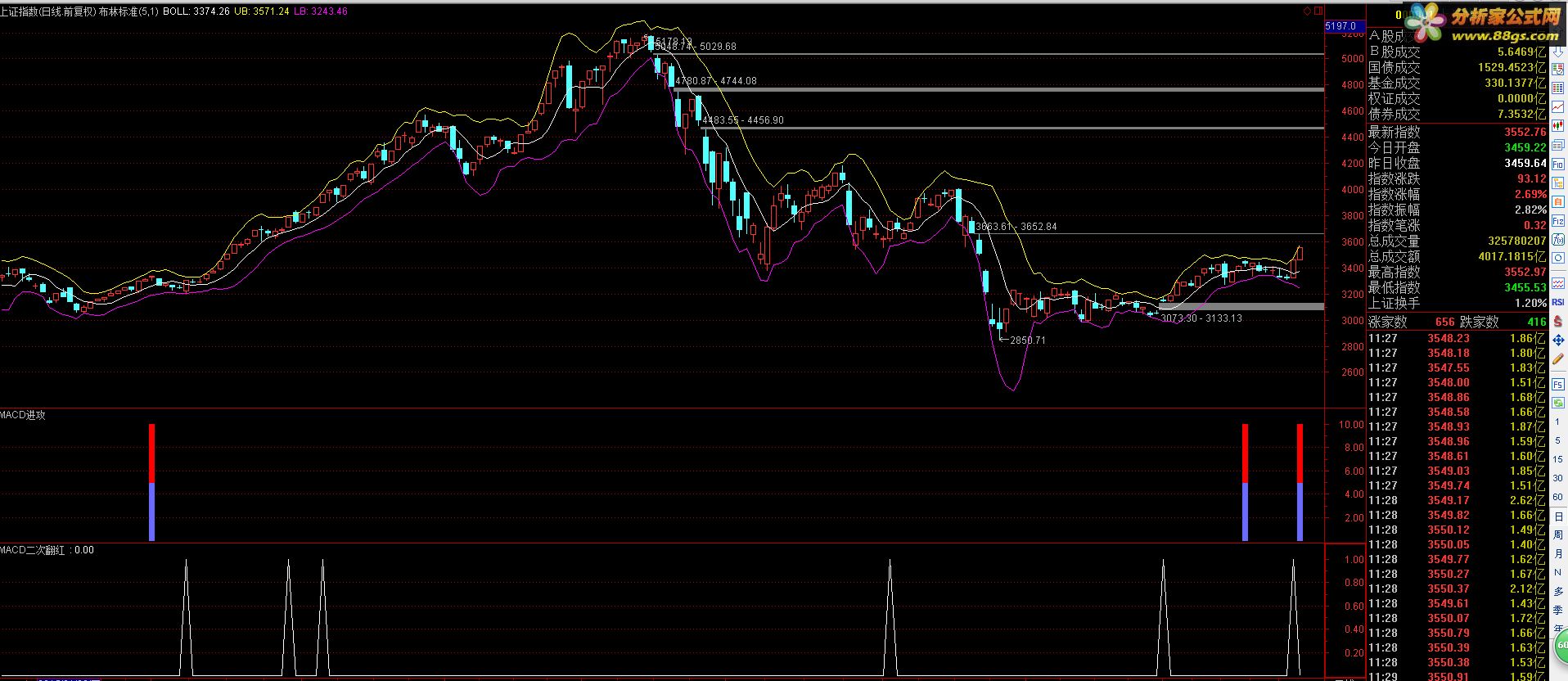Select the 5048.74 - 5029.68 gap line label
This screenshot has height=681, width=1568.
click(696, 47)
